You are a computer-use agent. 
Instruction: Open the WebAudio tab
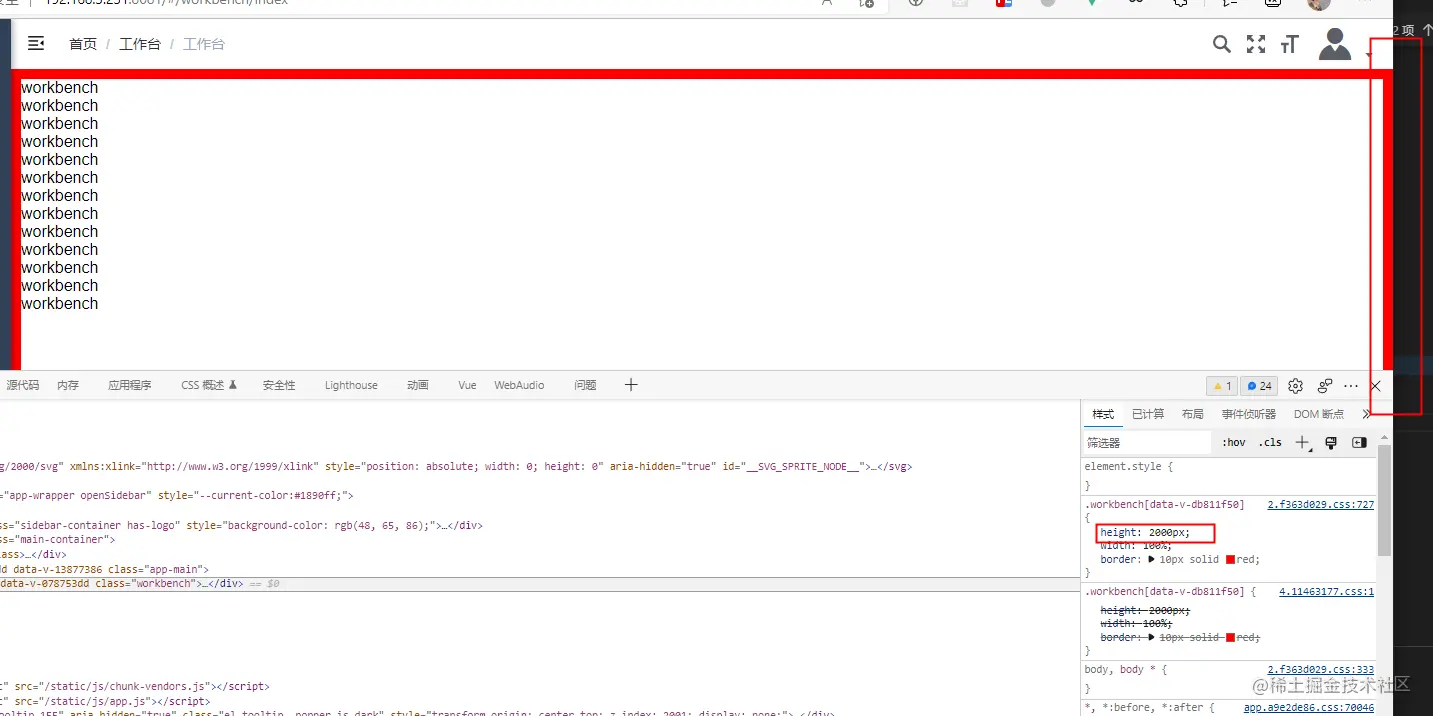tap(519, 385)
